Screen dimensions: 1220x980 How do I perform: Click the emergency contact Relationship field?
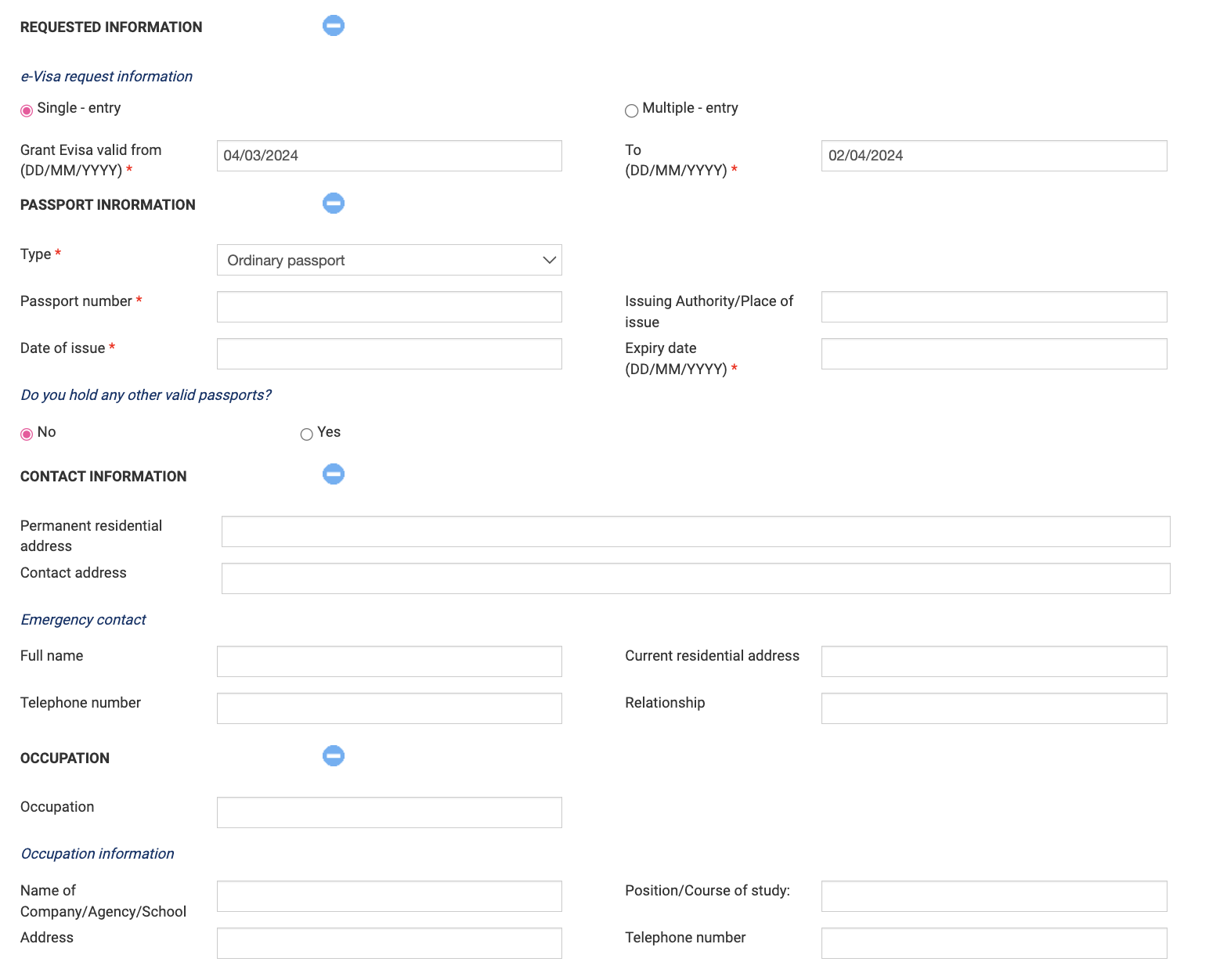994,708
